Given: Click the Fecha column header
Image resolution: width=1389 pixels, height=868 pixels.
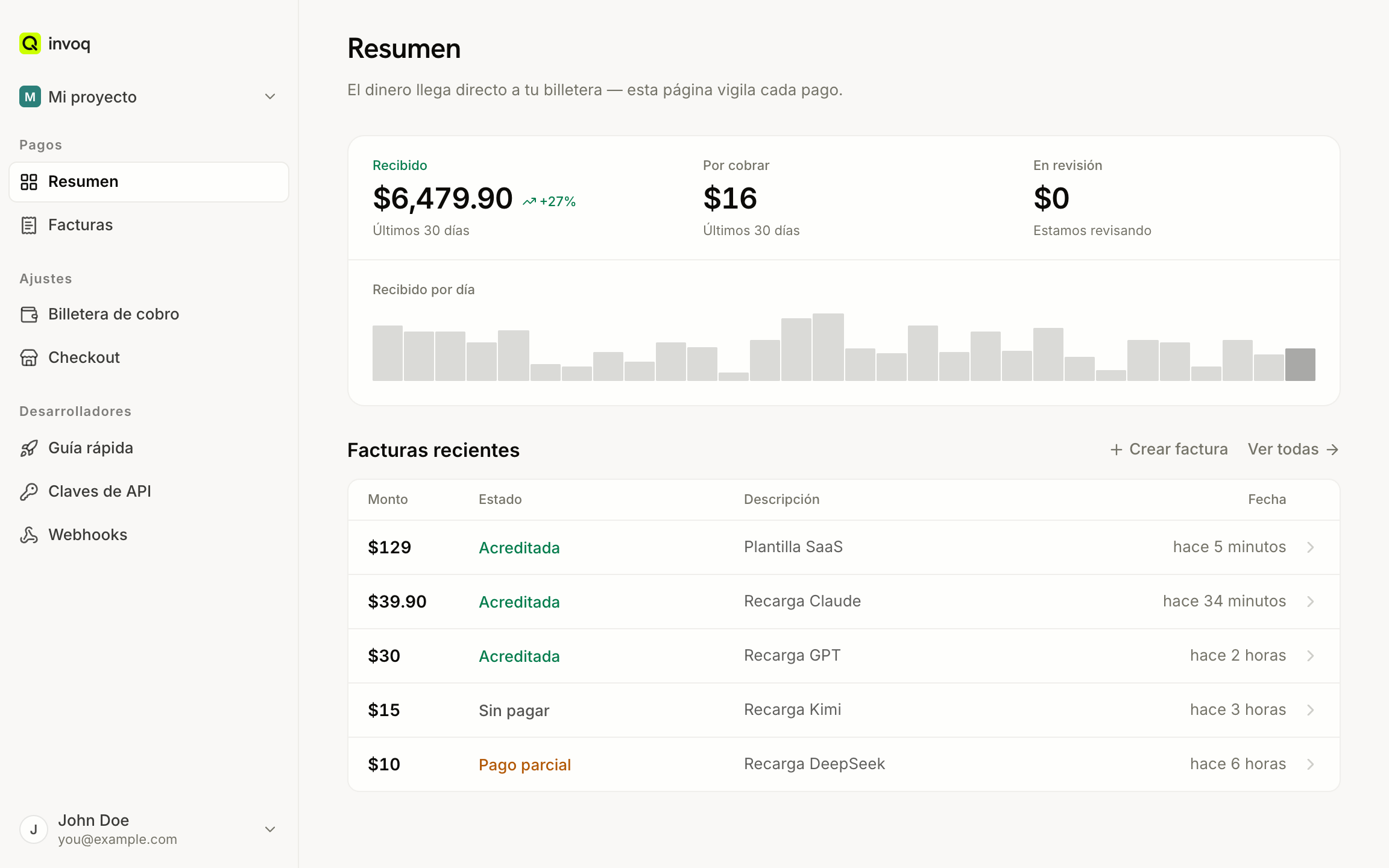Looking at the screenshot, I should [x=1267, y=499].
